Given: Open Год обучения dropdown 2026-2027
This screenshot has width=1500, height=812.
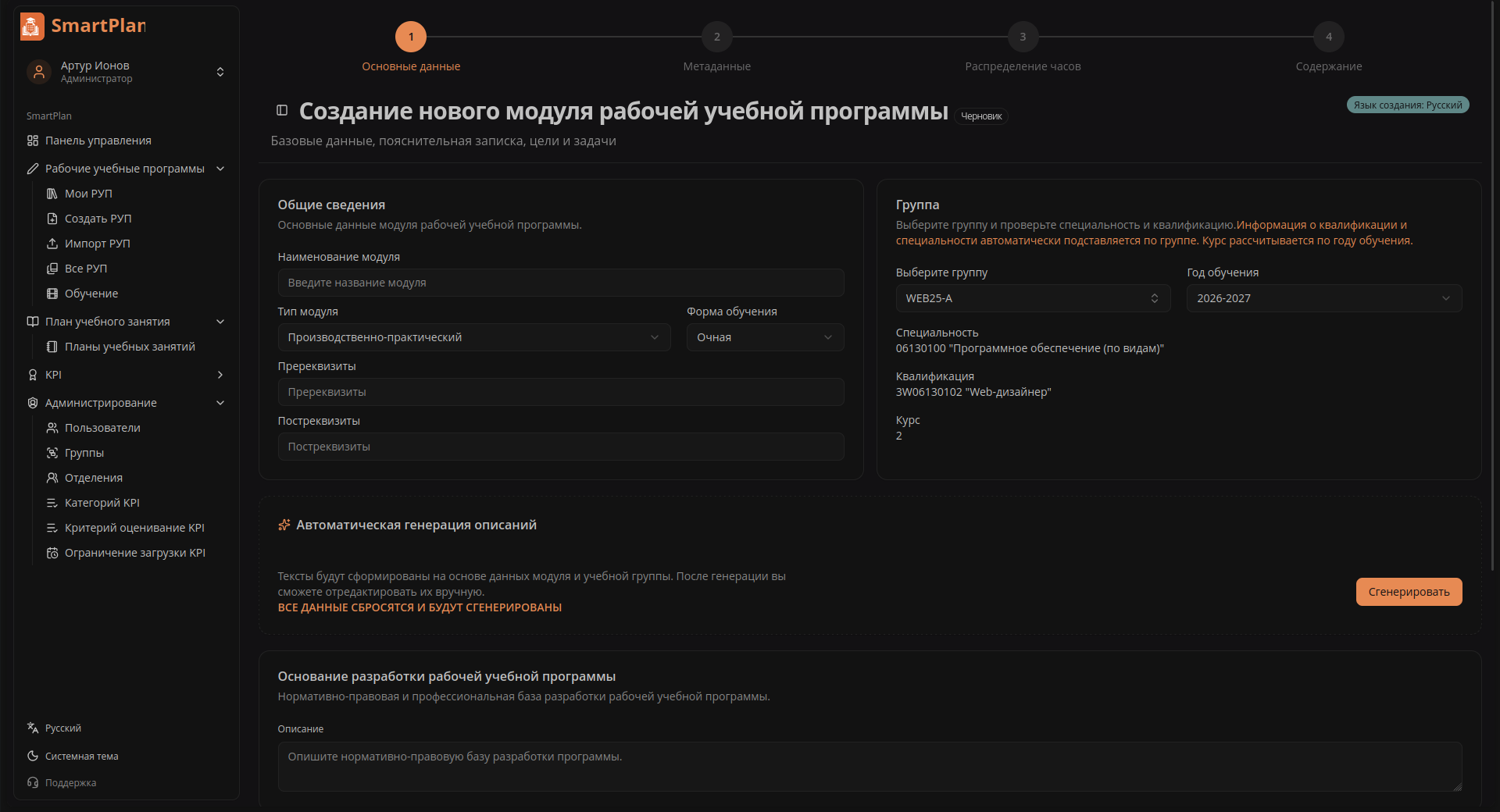Looking at the screenshot, I should click(x=1324, y=298).
